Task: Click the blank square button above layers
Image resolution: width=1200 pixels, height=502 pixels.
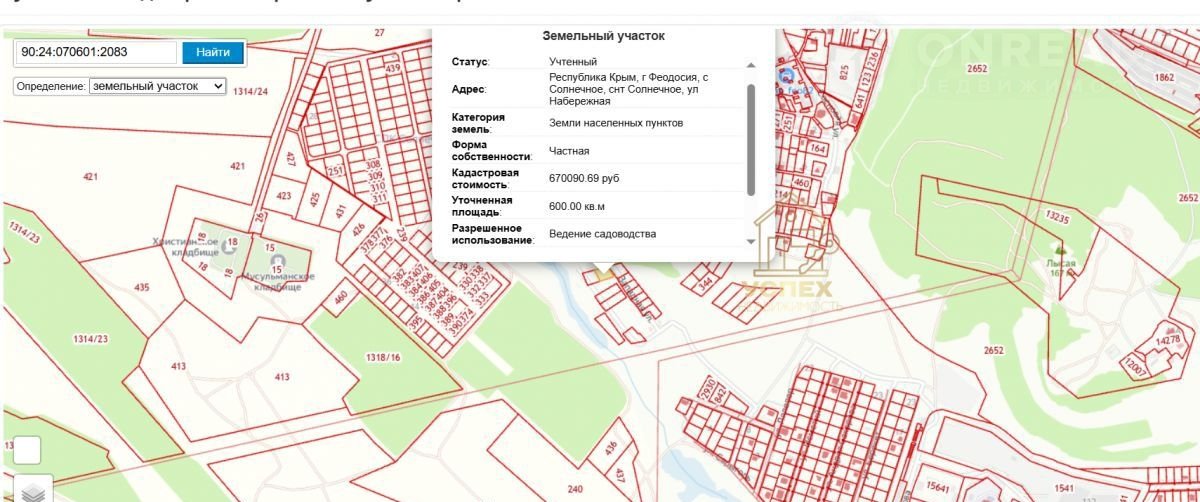Action: [27, 451]
